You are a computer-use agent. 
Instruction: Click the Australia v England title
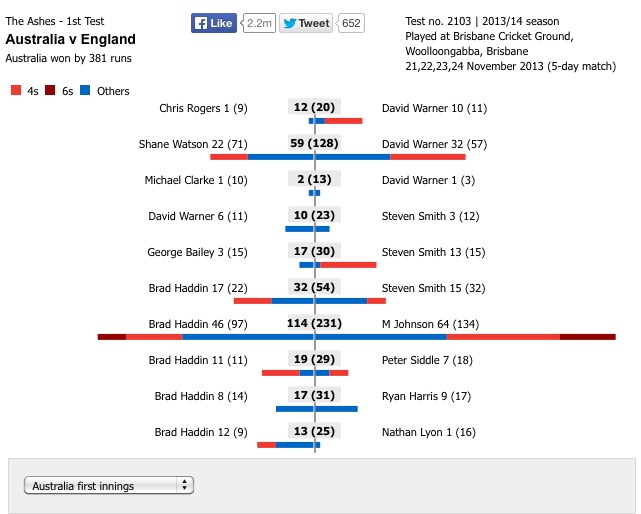(70, 39)
